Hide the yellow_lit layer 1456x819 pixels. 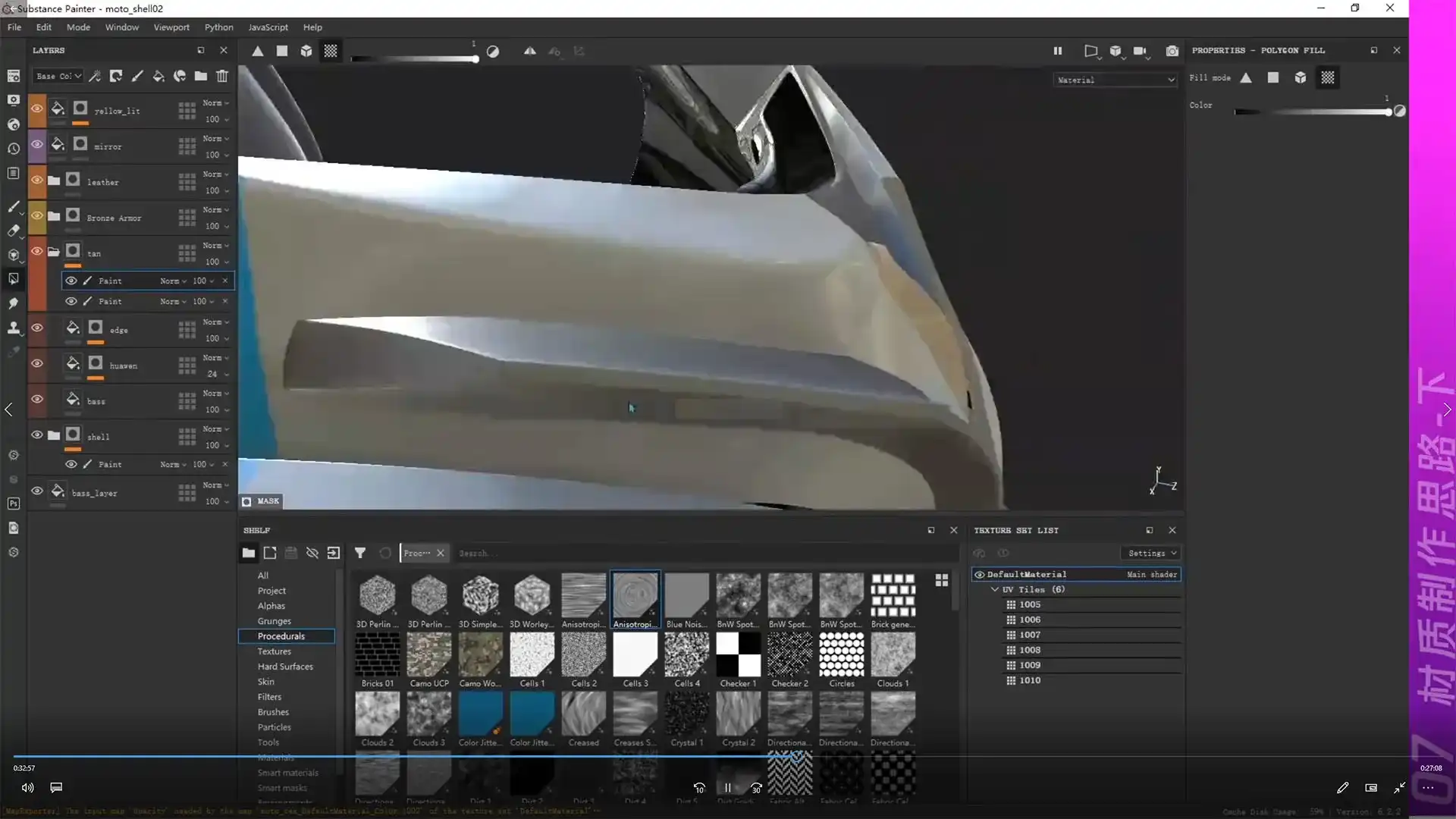tap(36, 108)
